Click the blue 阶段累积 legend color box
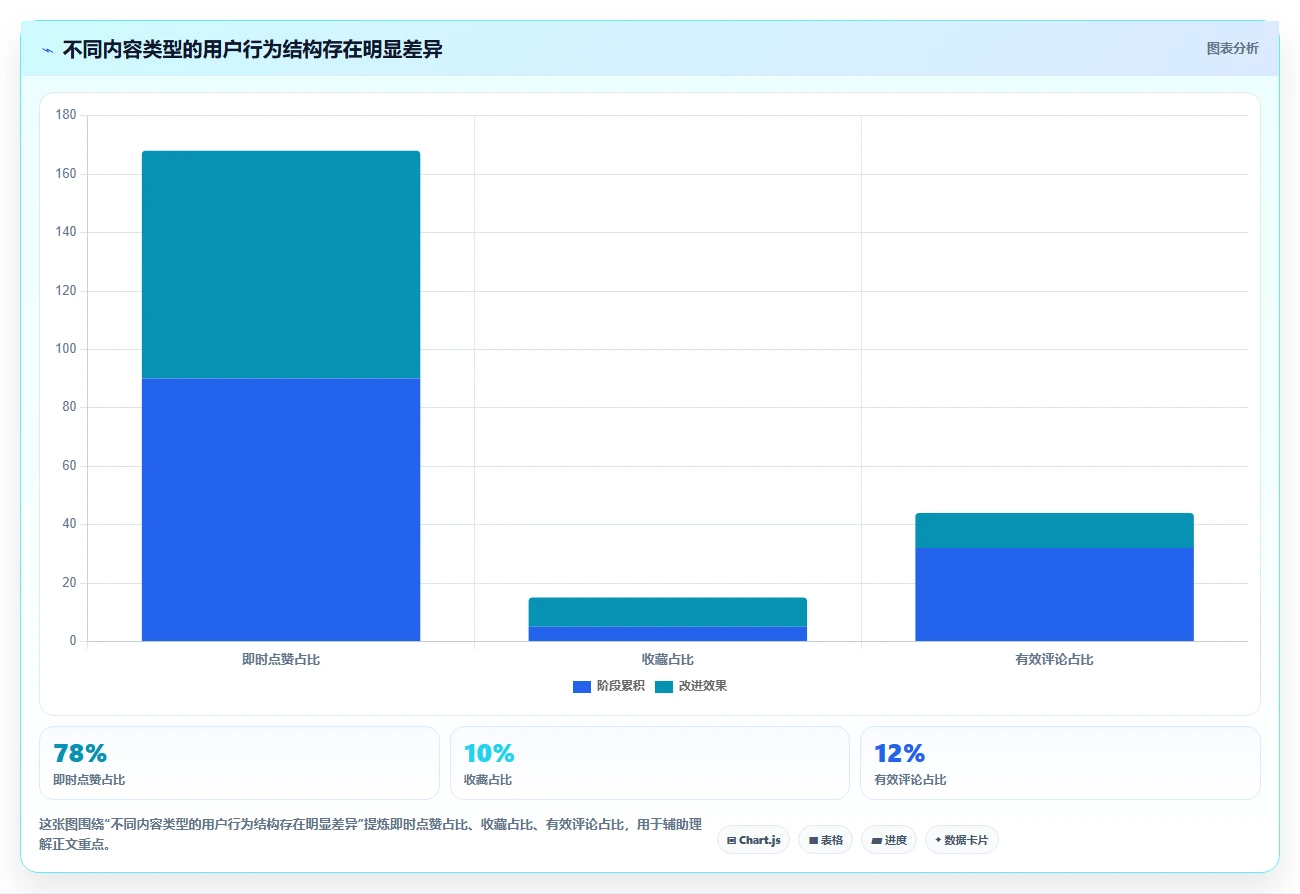 coord(582,686)
